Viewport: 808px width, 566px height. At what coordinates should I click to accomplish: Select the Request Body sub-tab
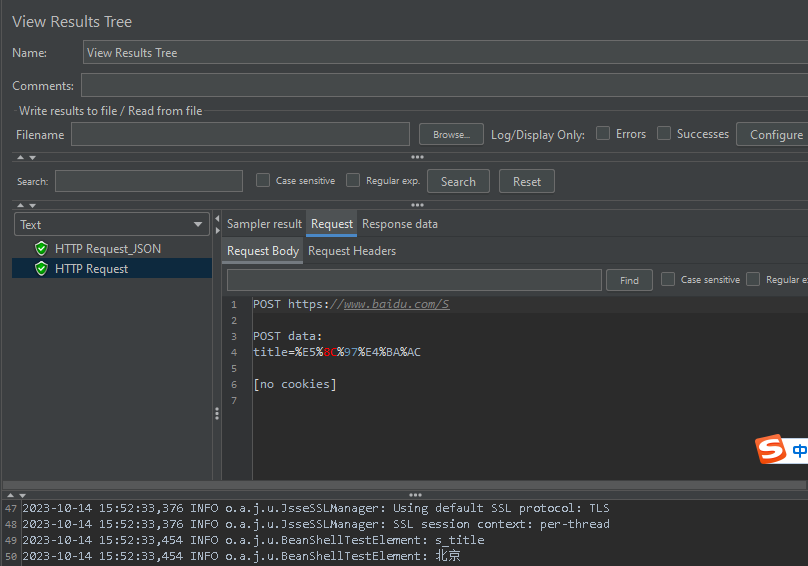tap(263, 251)
